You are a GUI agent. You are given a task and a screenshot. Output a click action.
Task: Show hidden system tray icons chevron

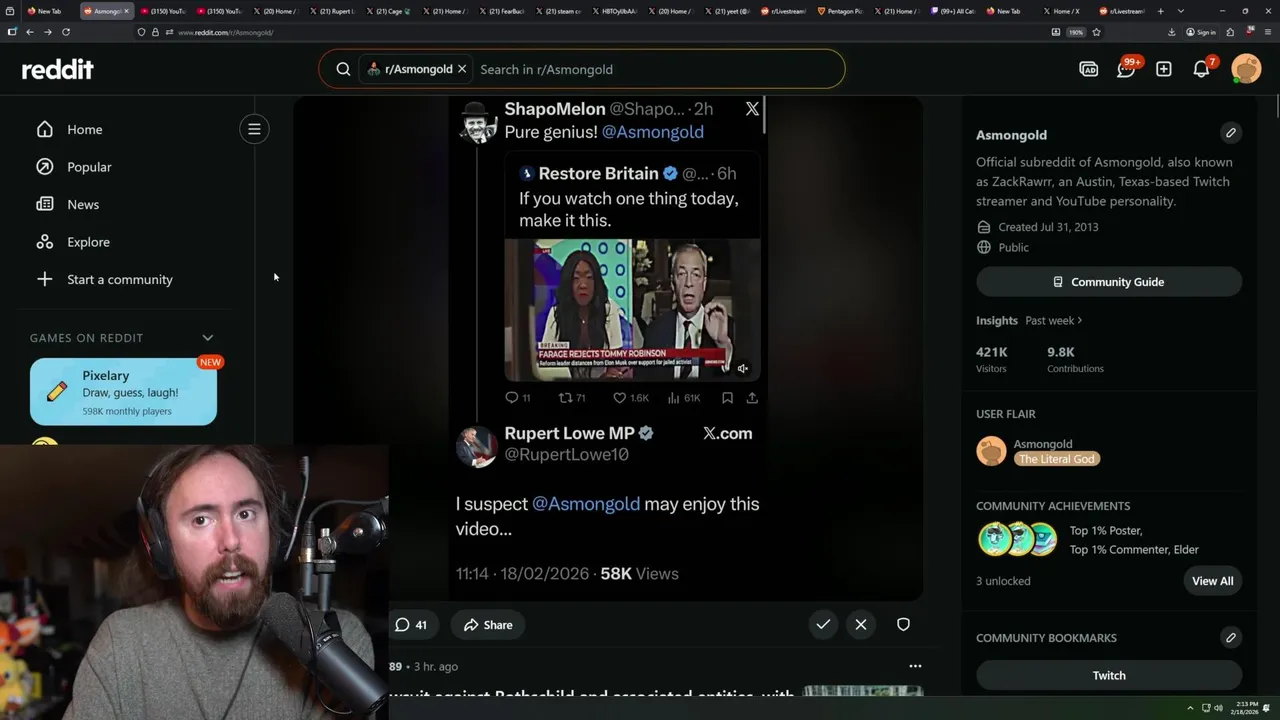point(1190,708)
